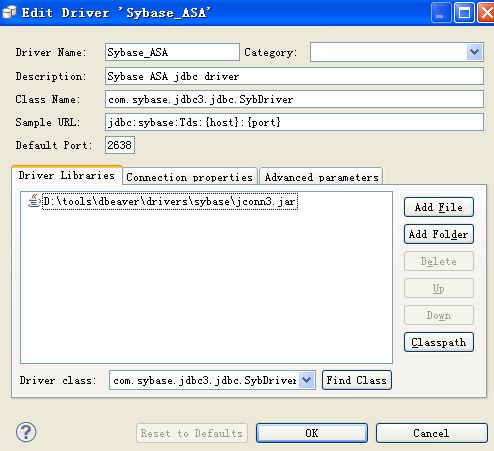This screenshot has height=451, width=494.
Task: Cancel the driver edit dialog
Action: 432,433
